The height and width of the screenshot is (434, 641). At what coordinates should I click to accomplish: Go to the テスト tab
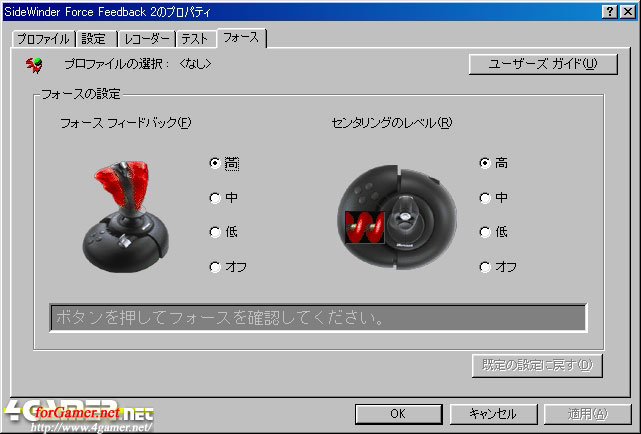(x=196, y=39)
